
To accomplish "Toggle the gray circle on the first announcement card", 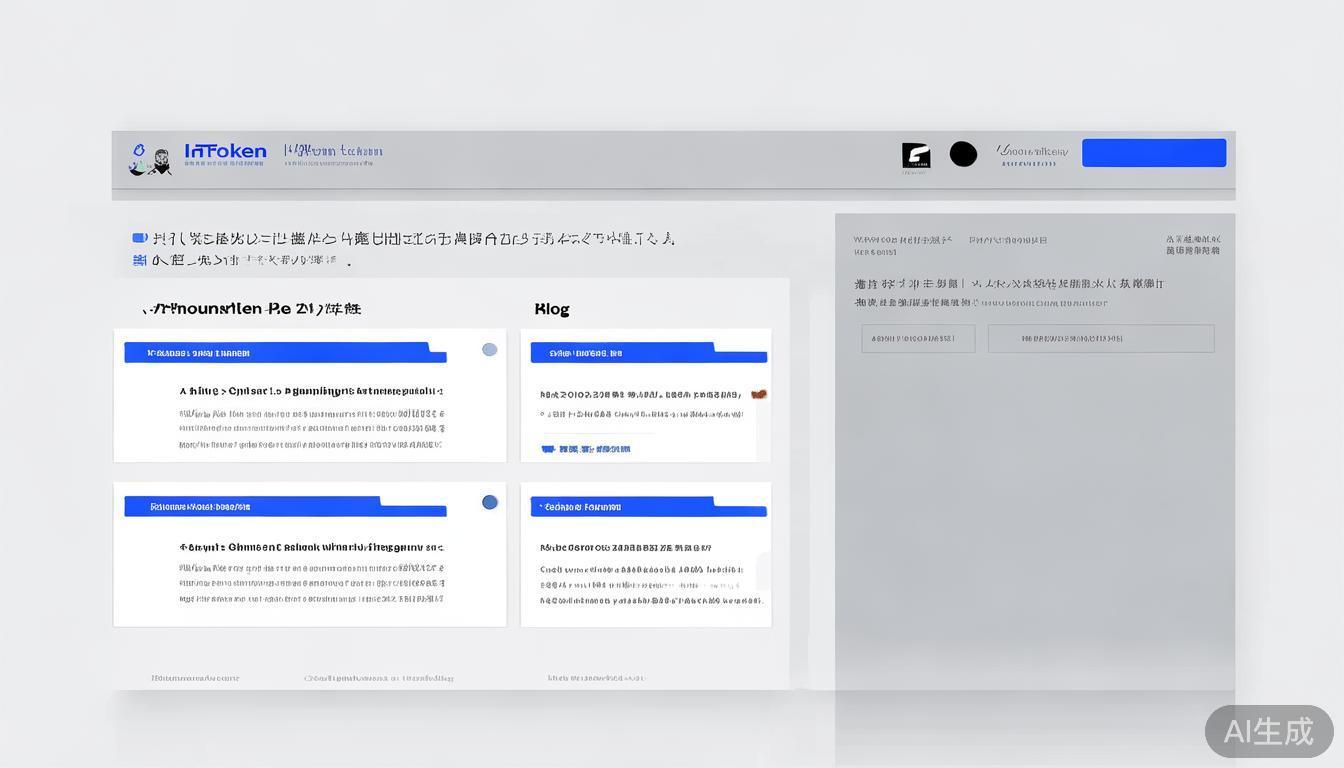I will click(x=489, y=349).
